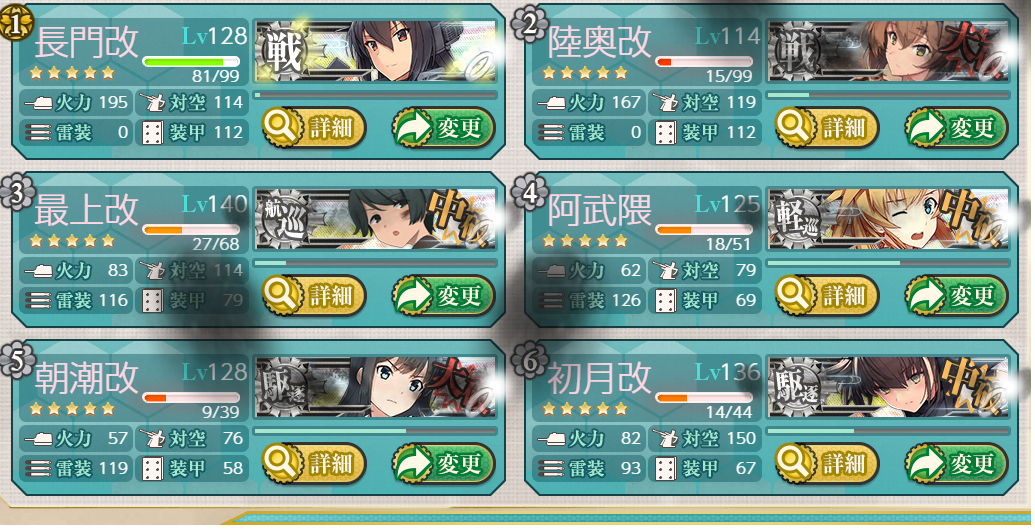The image size is (1035, 532).
Task: Click 阿武隈's banner portrait
Action: (888, 218)
